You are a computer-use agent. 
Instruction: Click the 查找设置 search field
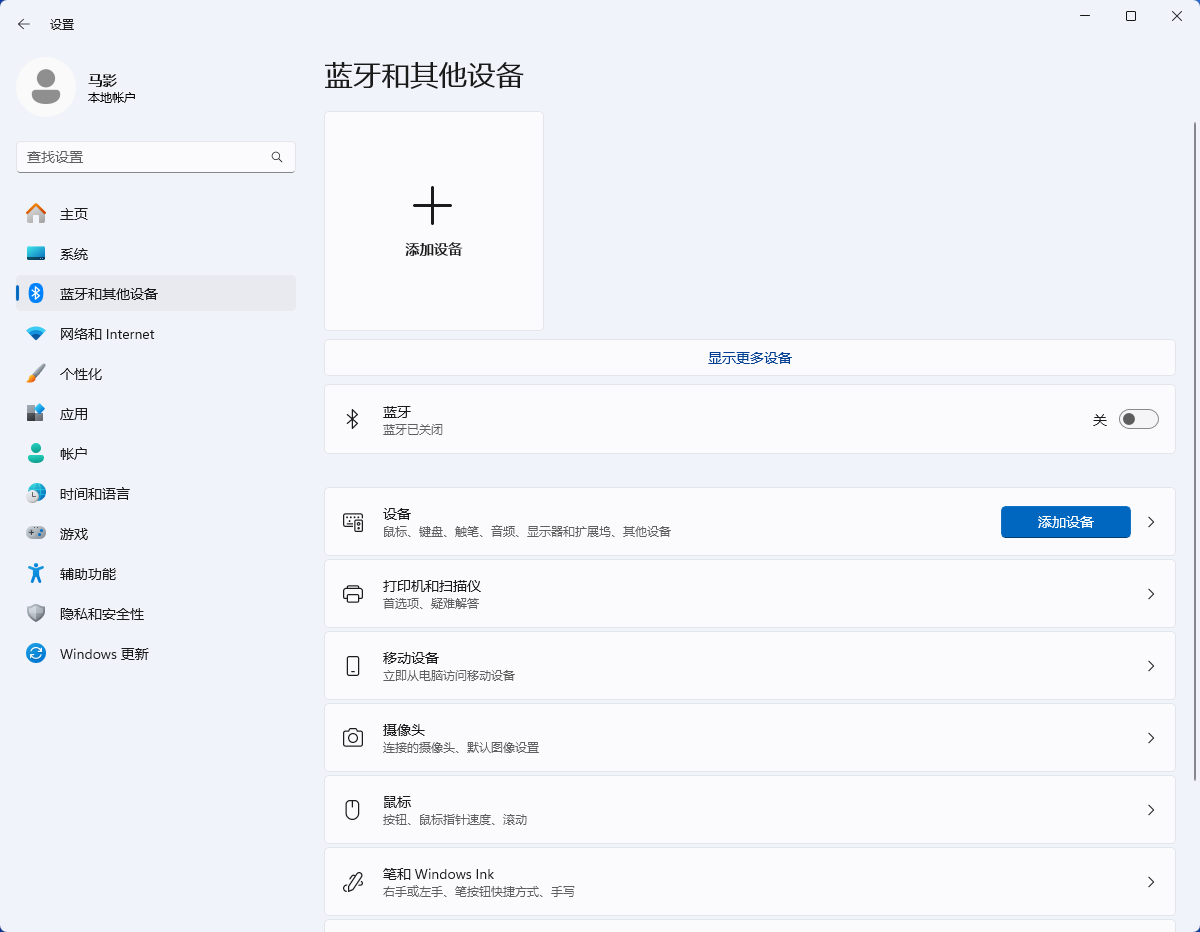tap(145, 157)
